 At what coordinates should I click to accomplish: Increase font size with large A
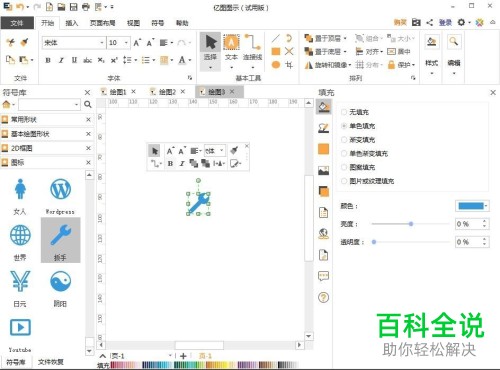[x=137, y=43]
